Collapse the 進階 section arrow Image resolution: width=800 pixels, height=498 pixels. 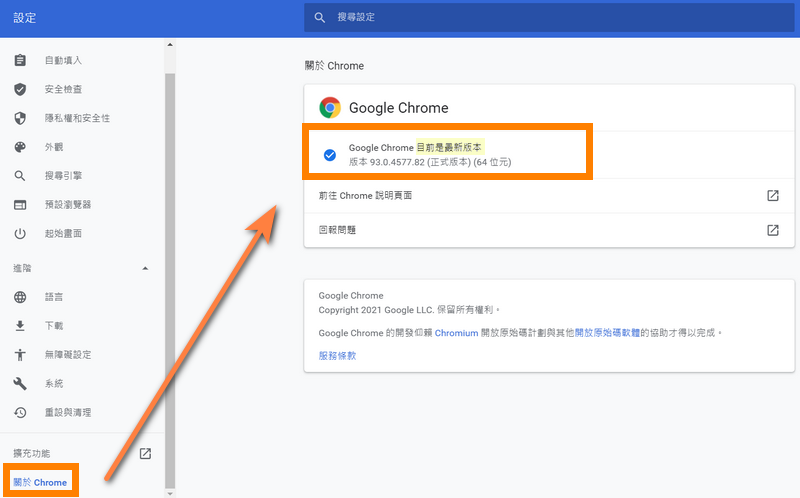(x=145, y=268)
